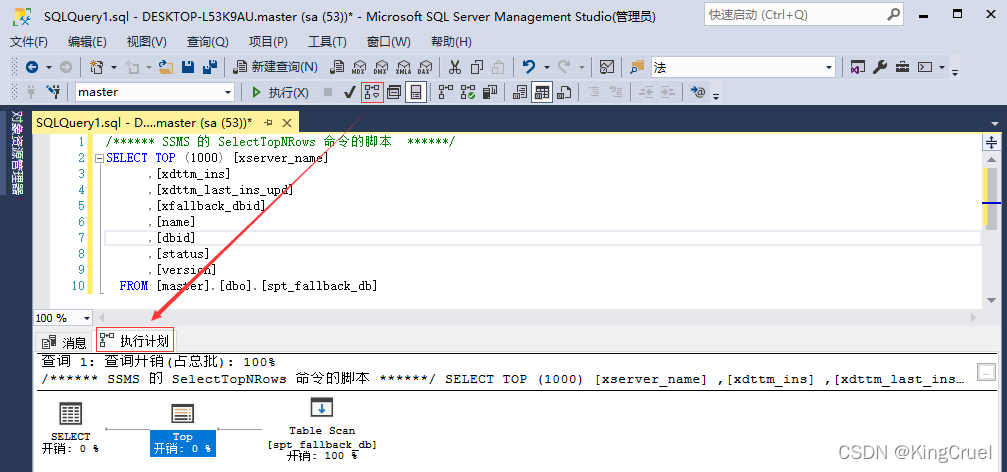Select the Table Scan plan operator
The height and width of the screenshot is (472, 1007).
tap(322, 428)
